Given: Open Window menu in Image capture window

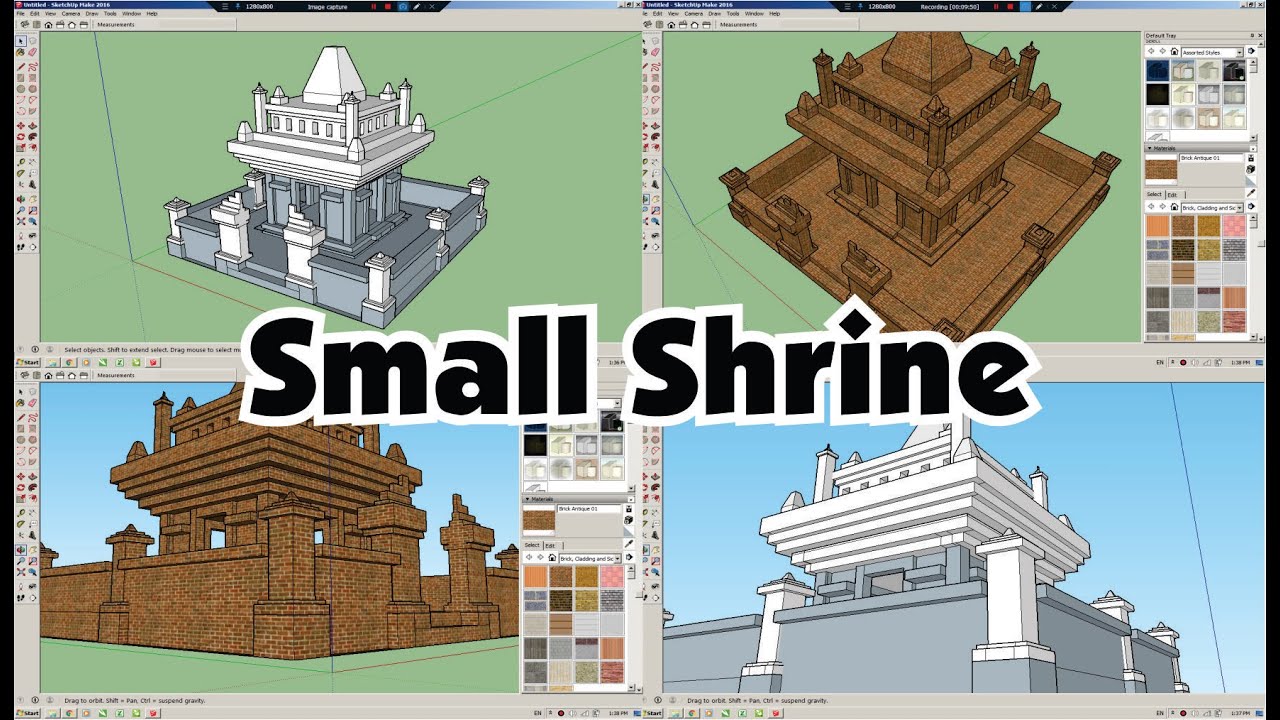Looking at the screenshot, I should pyautogui.click(x=131, y=13).
